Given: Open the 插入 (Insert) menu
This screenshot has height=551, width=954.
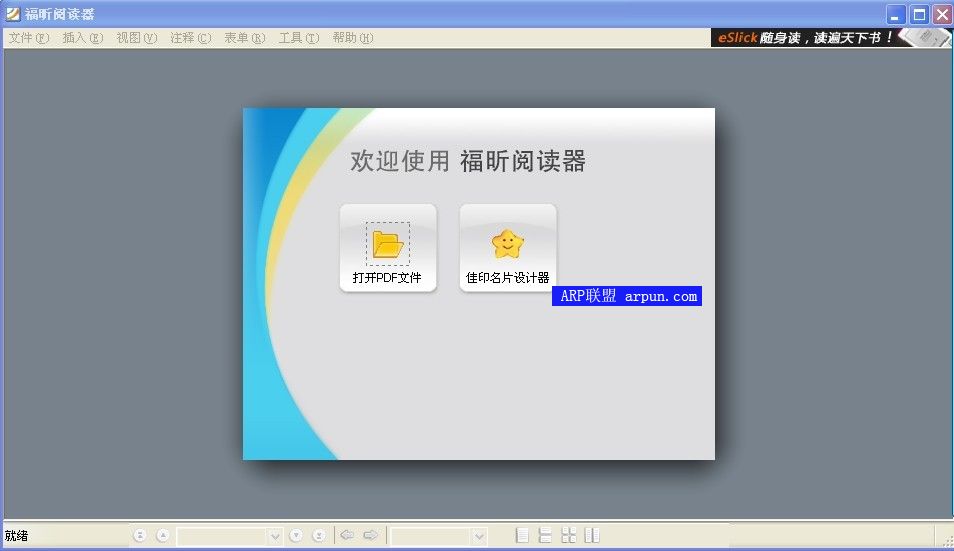Looking at the screenshot, I should [83, 38].
